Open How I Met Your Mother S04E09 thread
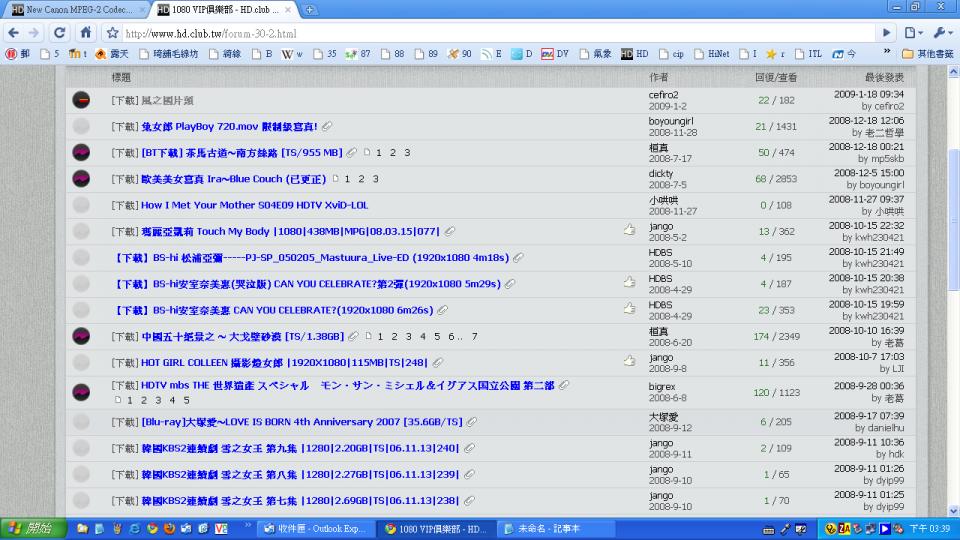This screenshot has height=540, width=960. click(254, 205)
